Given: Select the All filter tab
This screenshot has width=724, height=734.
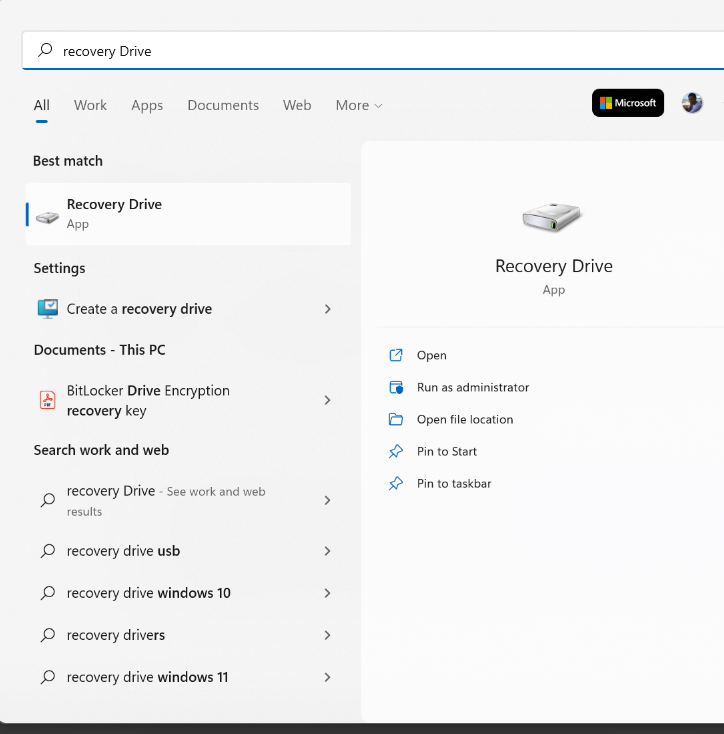Looking at the screenshot, I should pyautogui.click(x=42, y=105).
